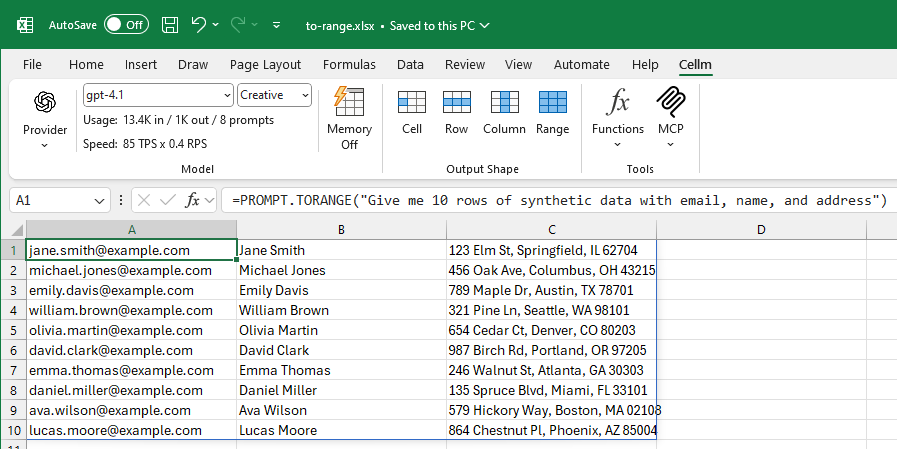Switch to the Page Layout tab
This screenshot has width=897, height=449.
click(x=265, y=65)
